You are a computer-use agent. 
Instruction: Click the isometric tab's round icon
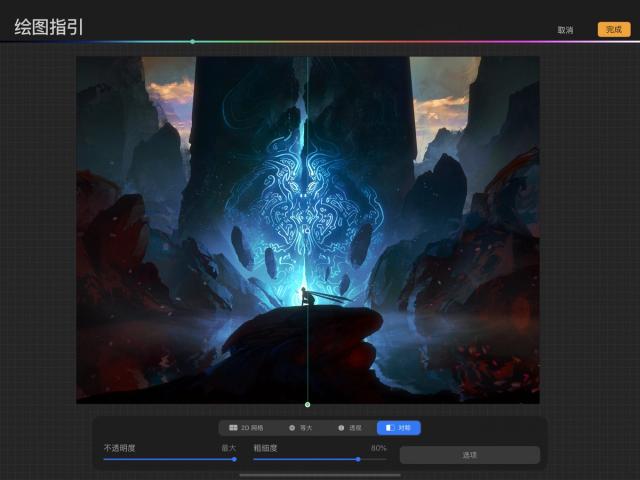[292, 428]
